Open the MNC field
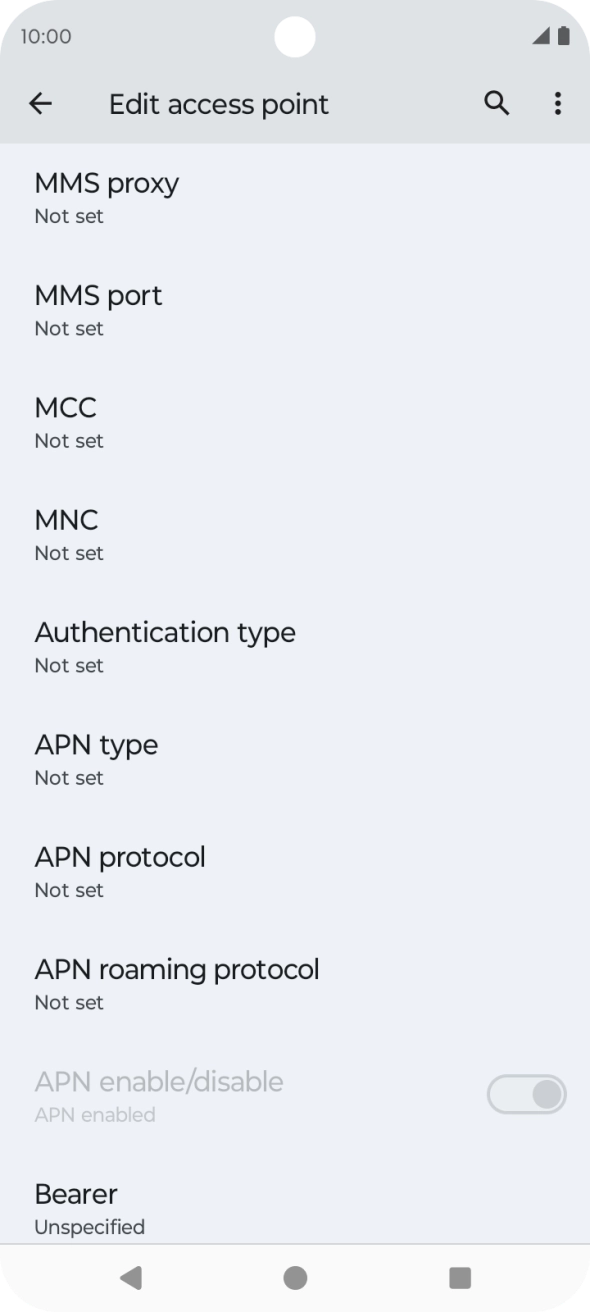Image resolution: width=590 pixels, height=1312 pixels. click(x=295, y=534)
